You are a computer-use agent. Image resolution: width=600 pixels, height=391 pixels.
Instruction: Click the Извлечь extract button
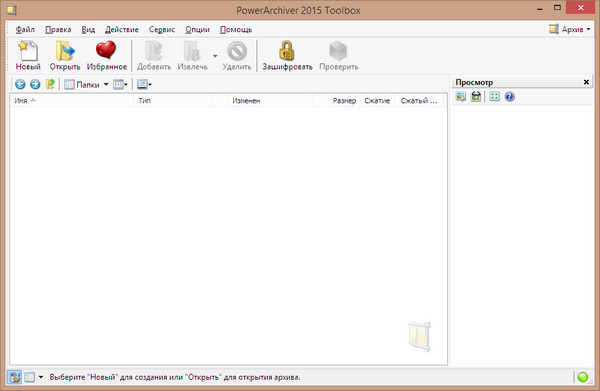(192, 56)
